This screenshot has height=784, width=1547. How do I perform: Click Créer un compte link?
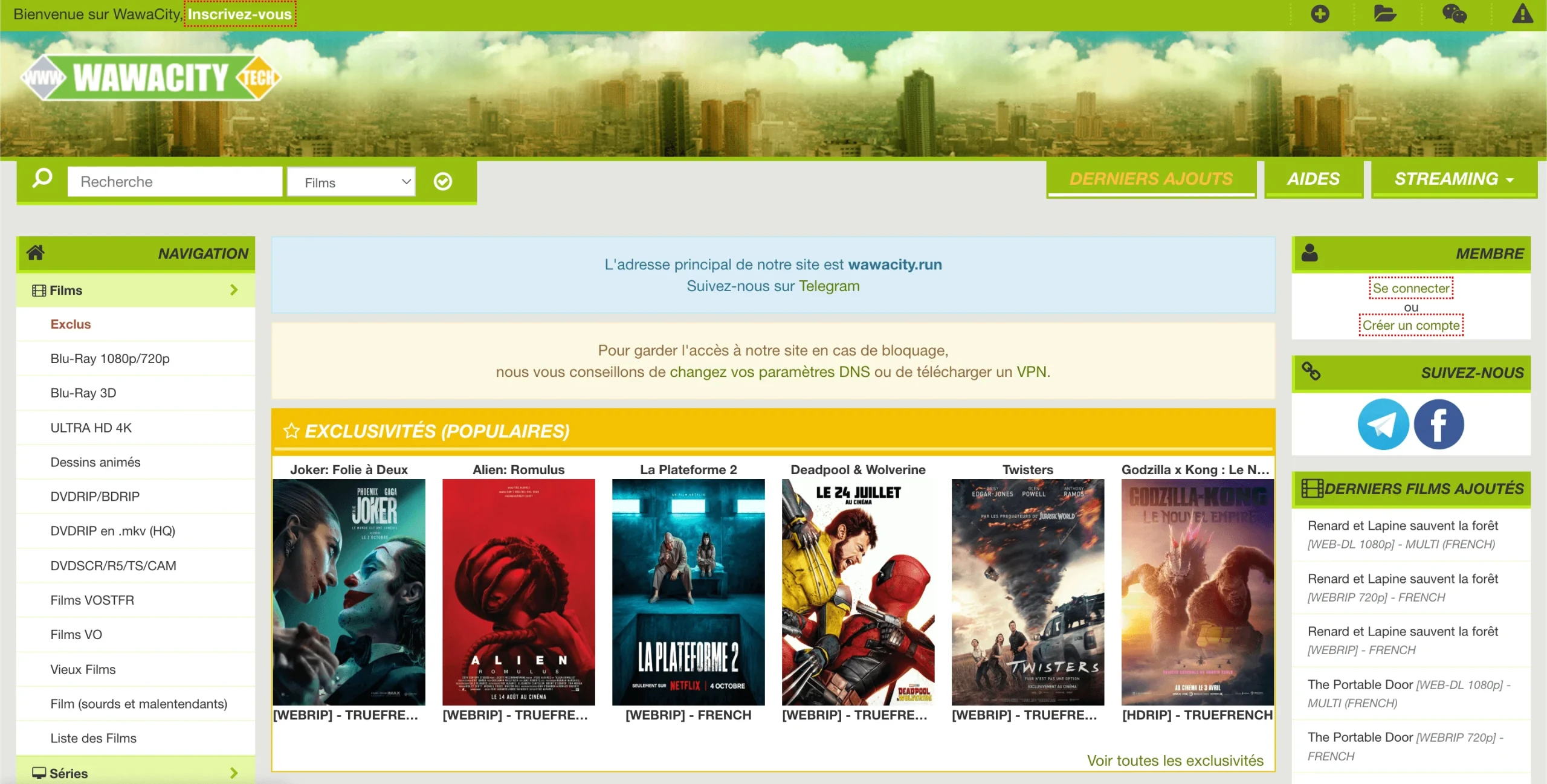[1411, 325]
